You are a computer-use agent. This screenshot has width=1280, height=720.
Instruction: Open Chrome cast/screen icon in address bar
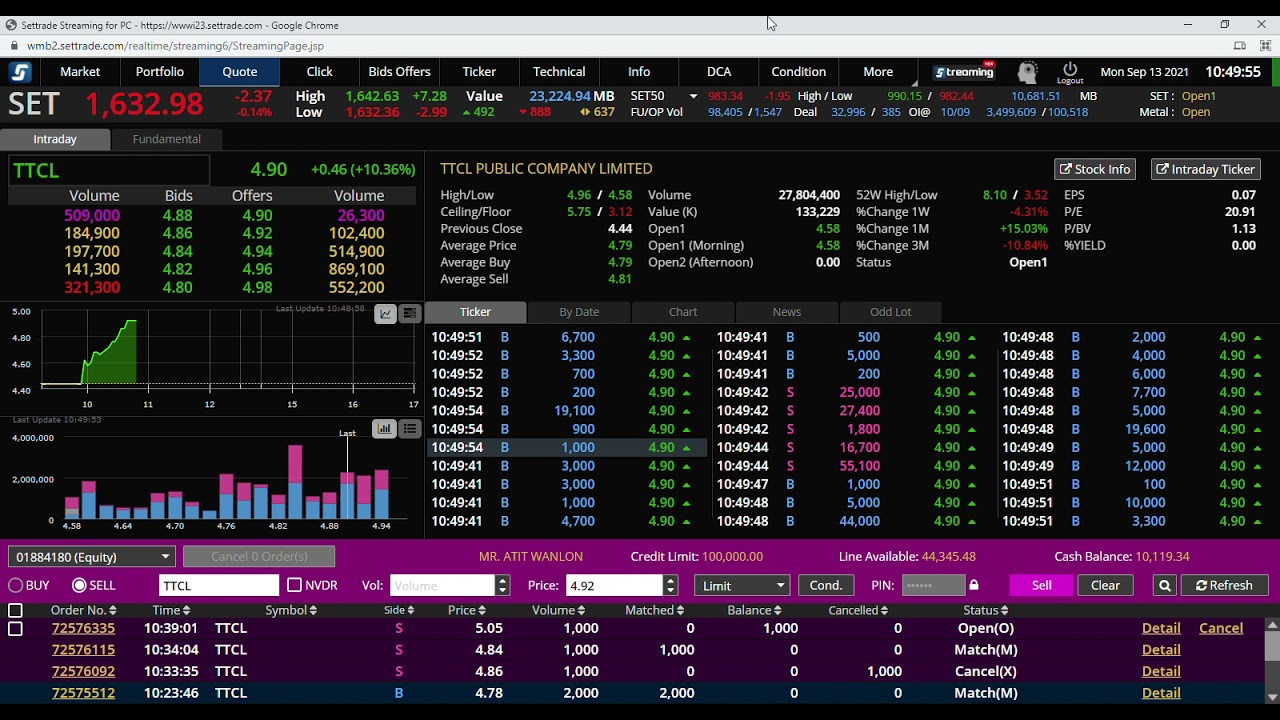click(1240, 46)
